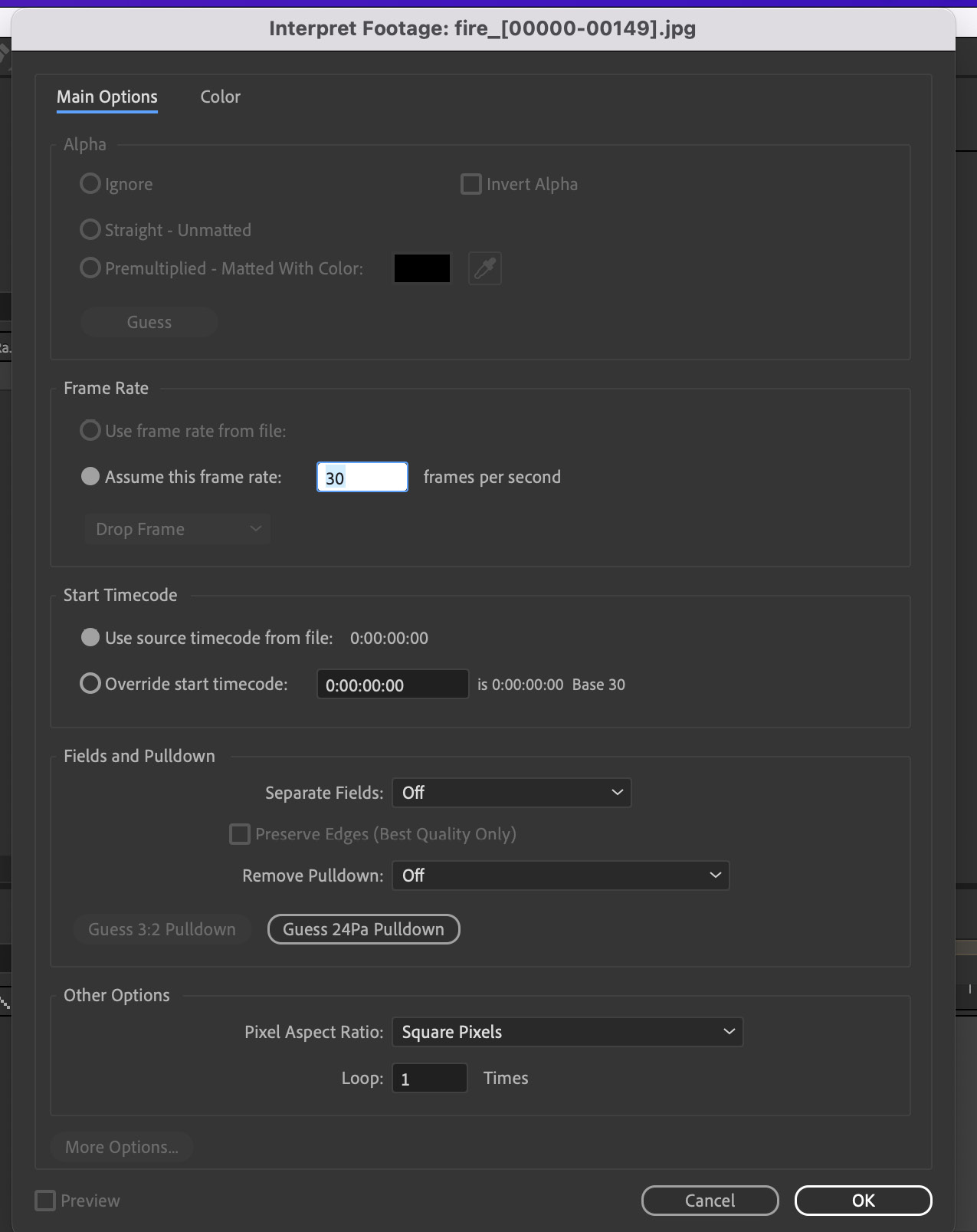Image resolution: width=977 pixels, height=1232 pixels.
Task: Click the override start timecode field
Action: 392,684
